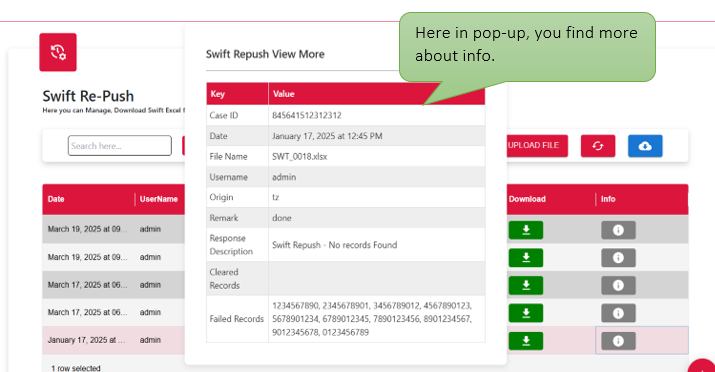
Task: Download file for second March 17 row
Action: click(526, 313)
